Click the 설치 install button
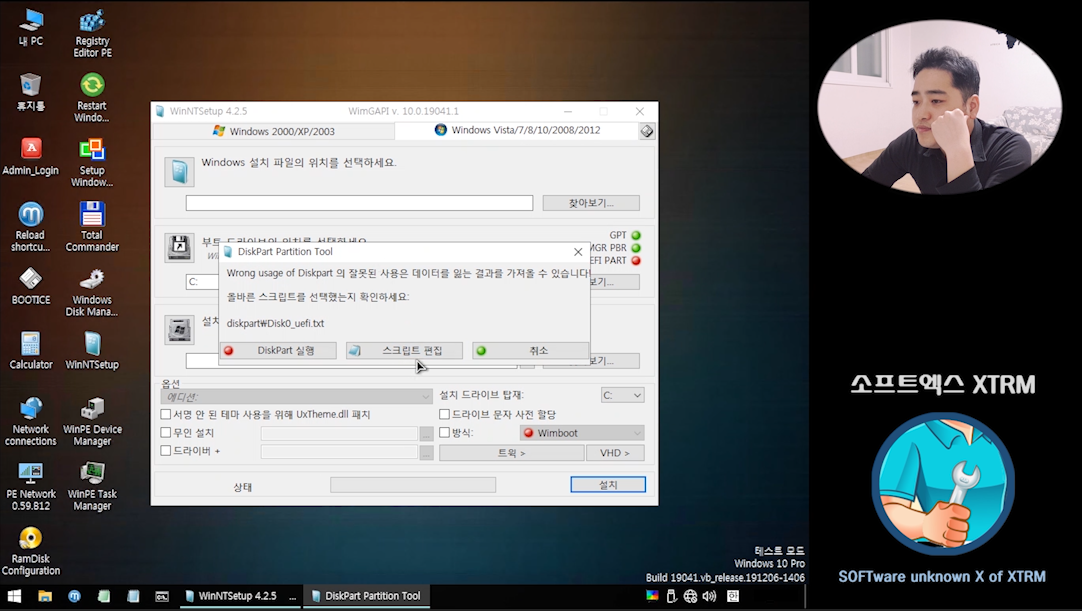The height and width of the screenshot is (611, 1082). pyautogui.click(x=608, y=485)
